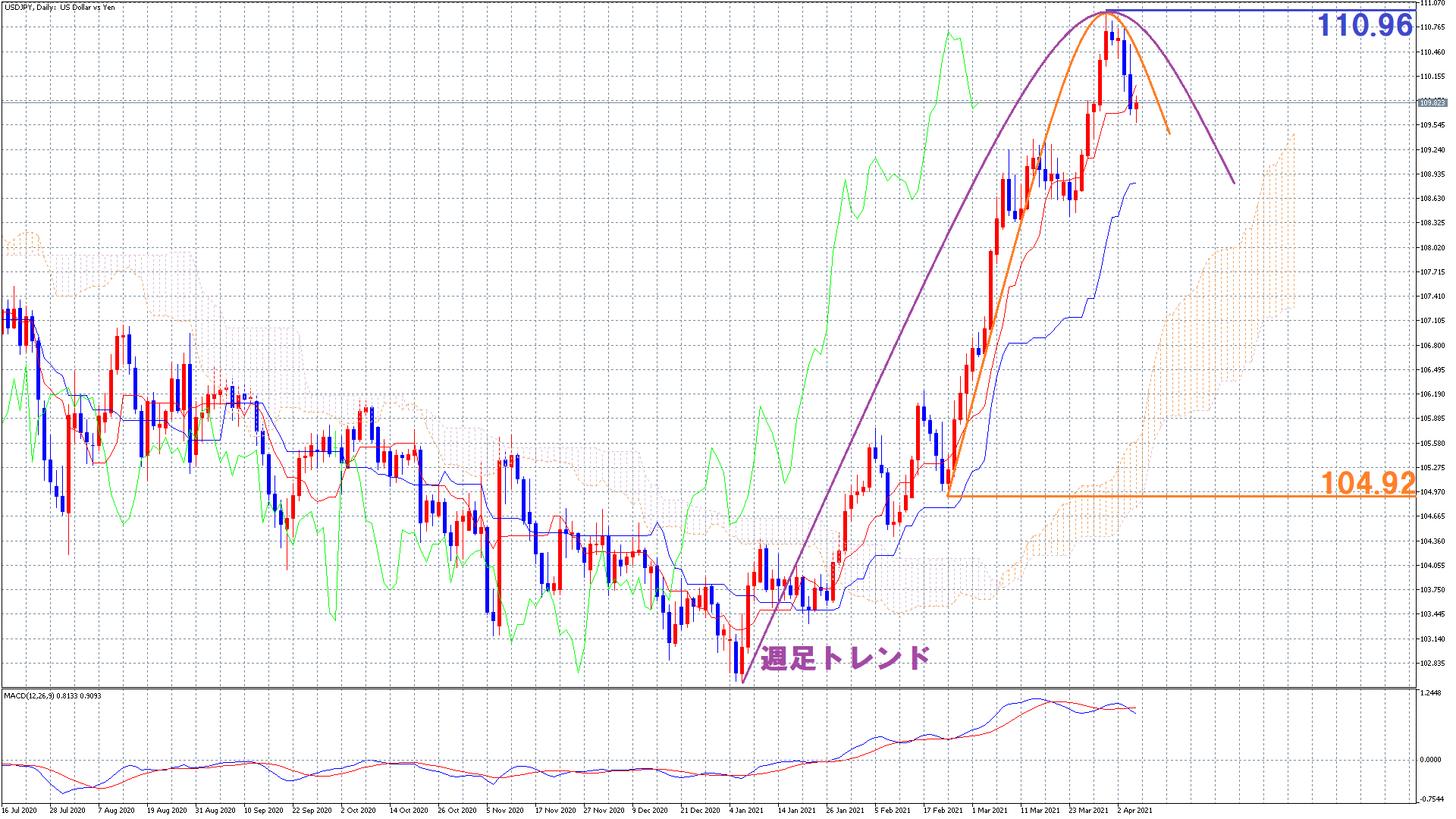Click the USDJPY Daily chart title
1456x819 pixels.
pos(59,7)
